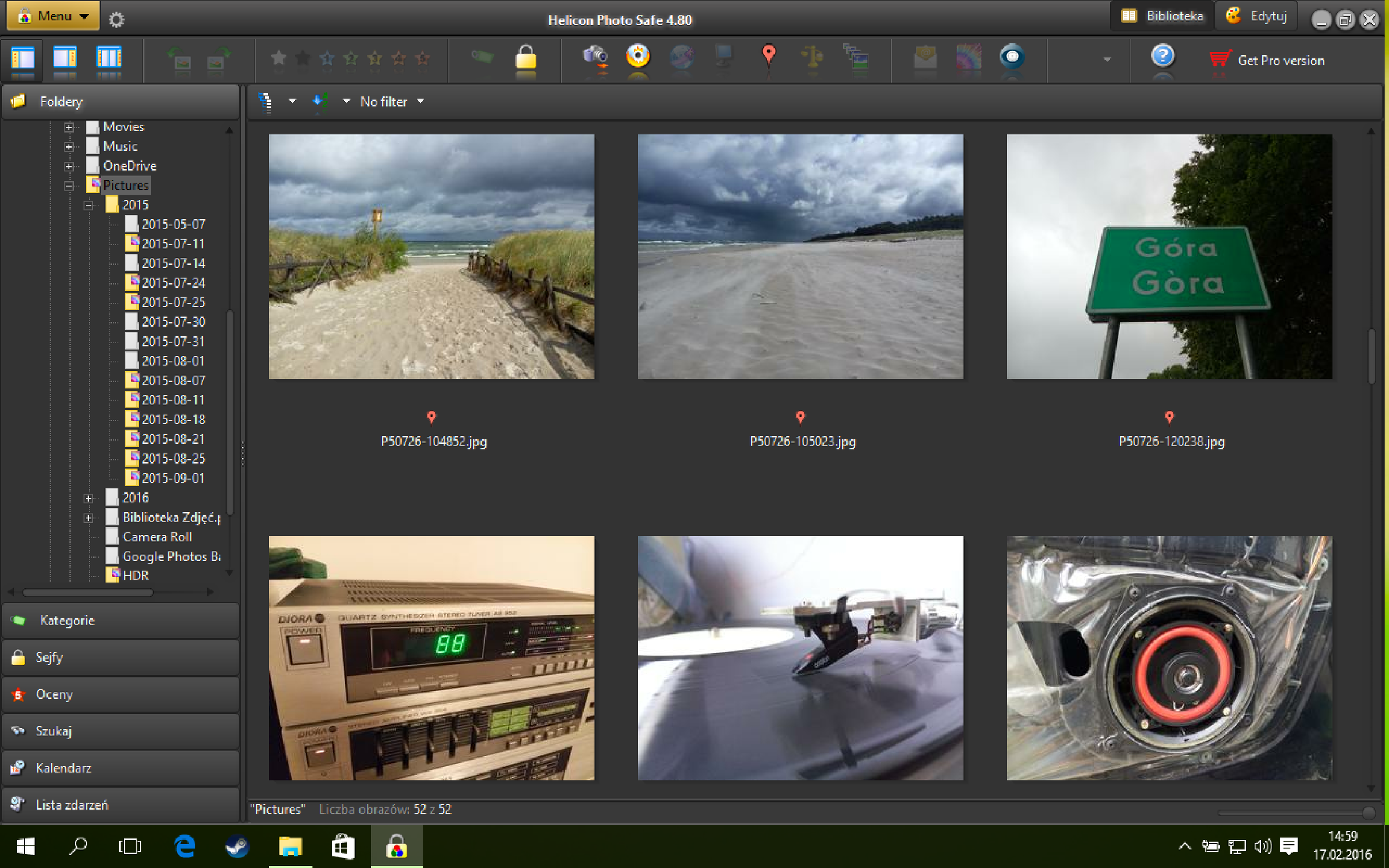
Task: Open the settings gear beside Menu
Action: tap(116, 19)
